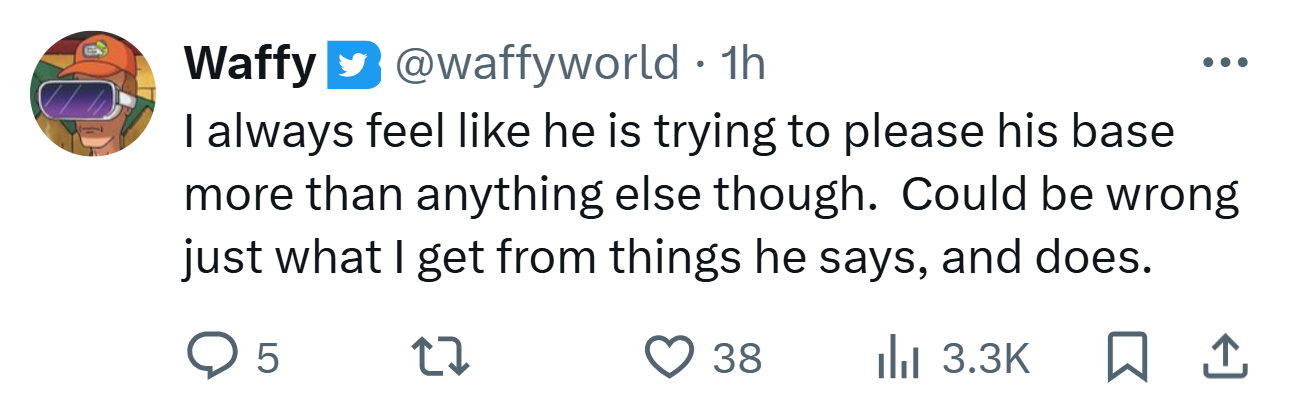This screenshot has width=1292, height=412.
Task: Bookmark this tweet with the bookmark icon
Action: pos(1125,358)
